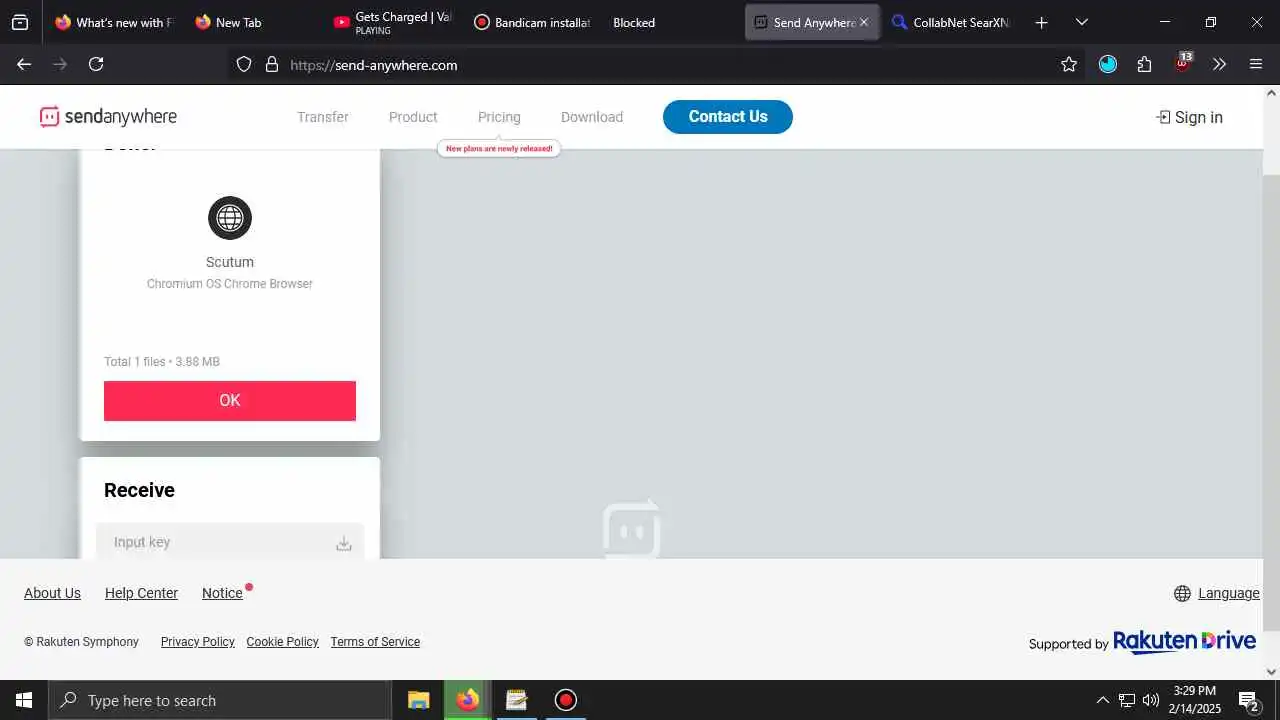
Task: Open the Pricing menu item
Action: (x=499, y=117)
